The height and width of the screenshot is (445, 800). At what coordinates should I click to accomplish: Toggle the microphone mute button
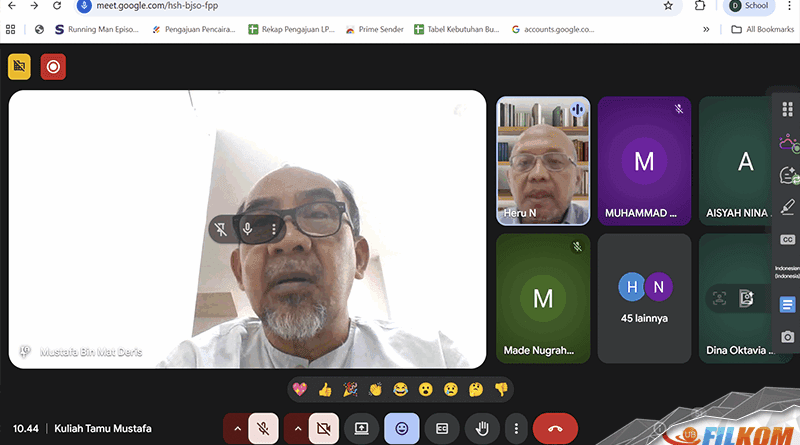264,428
